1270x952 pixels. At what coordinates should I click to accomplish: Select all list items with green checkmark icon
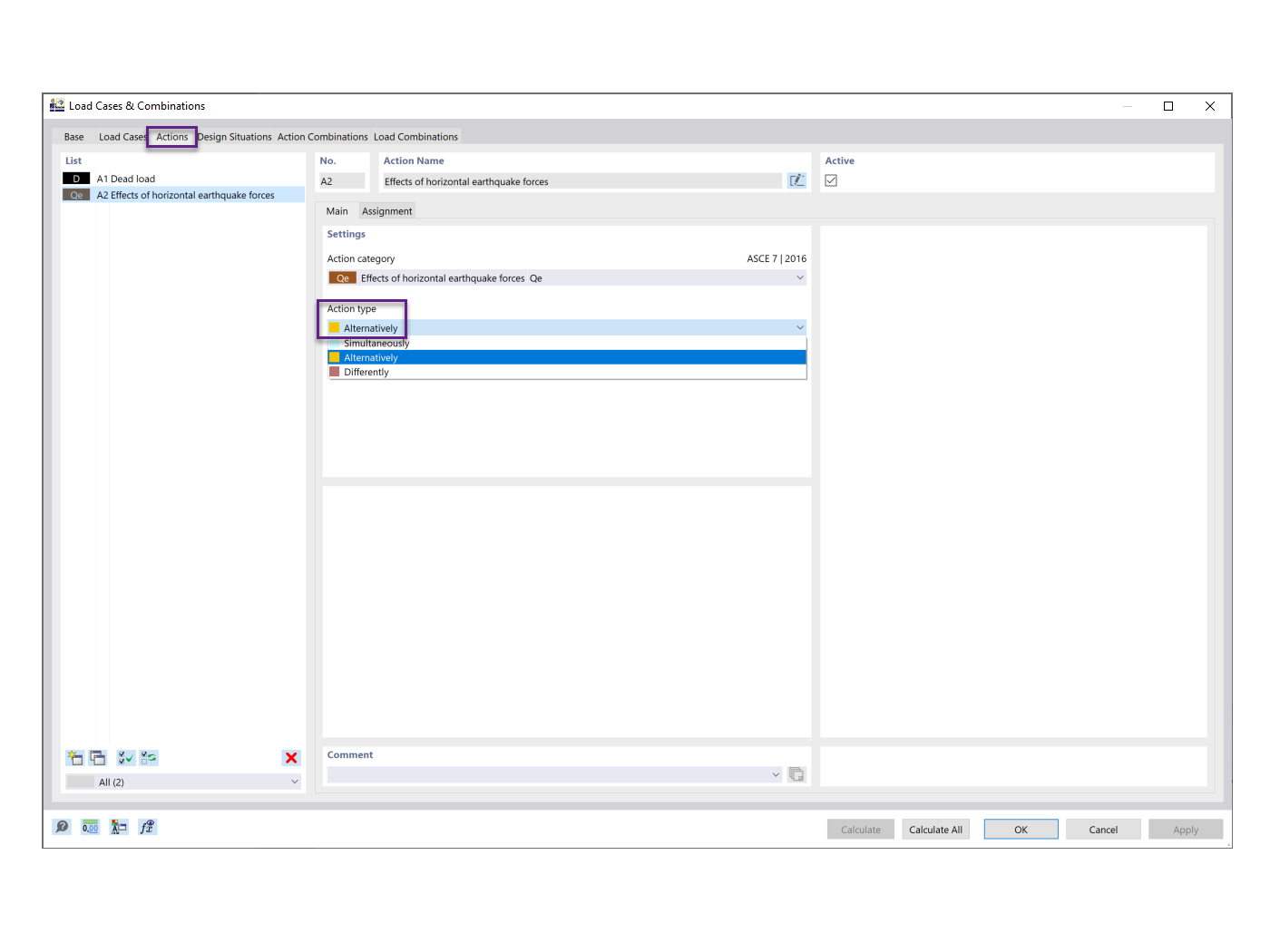point(126,758)
